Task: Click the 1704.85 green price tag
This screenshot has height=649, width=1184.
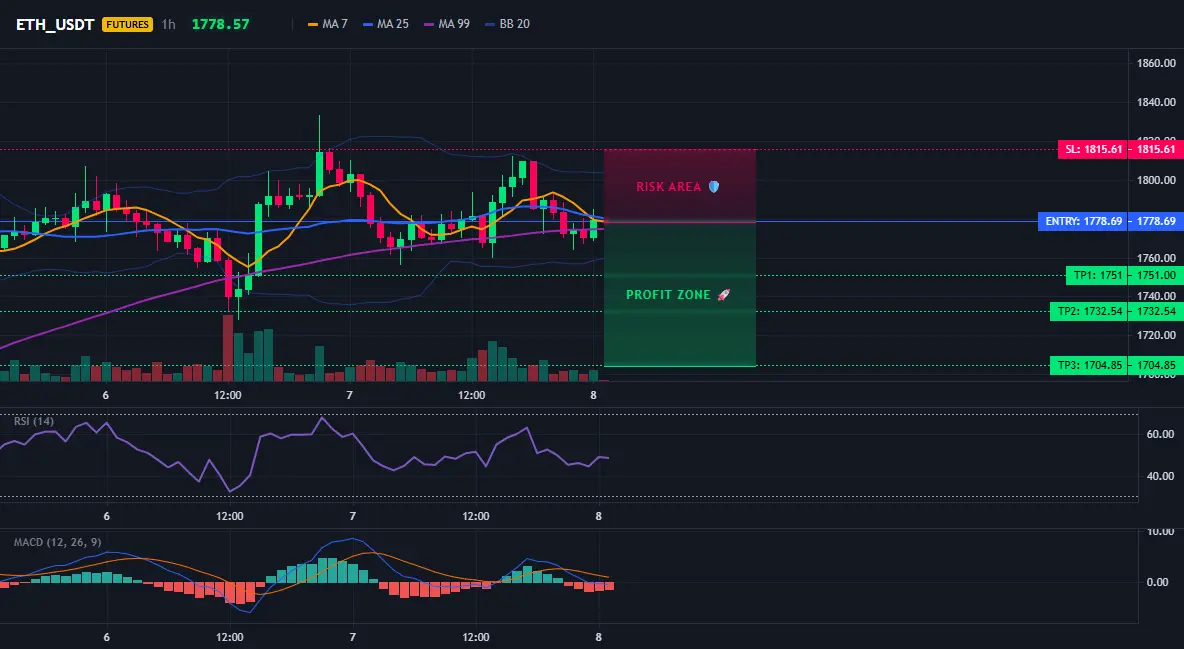Action: click(1156, 366)
